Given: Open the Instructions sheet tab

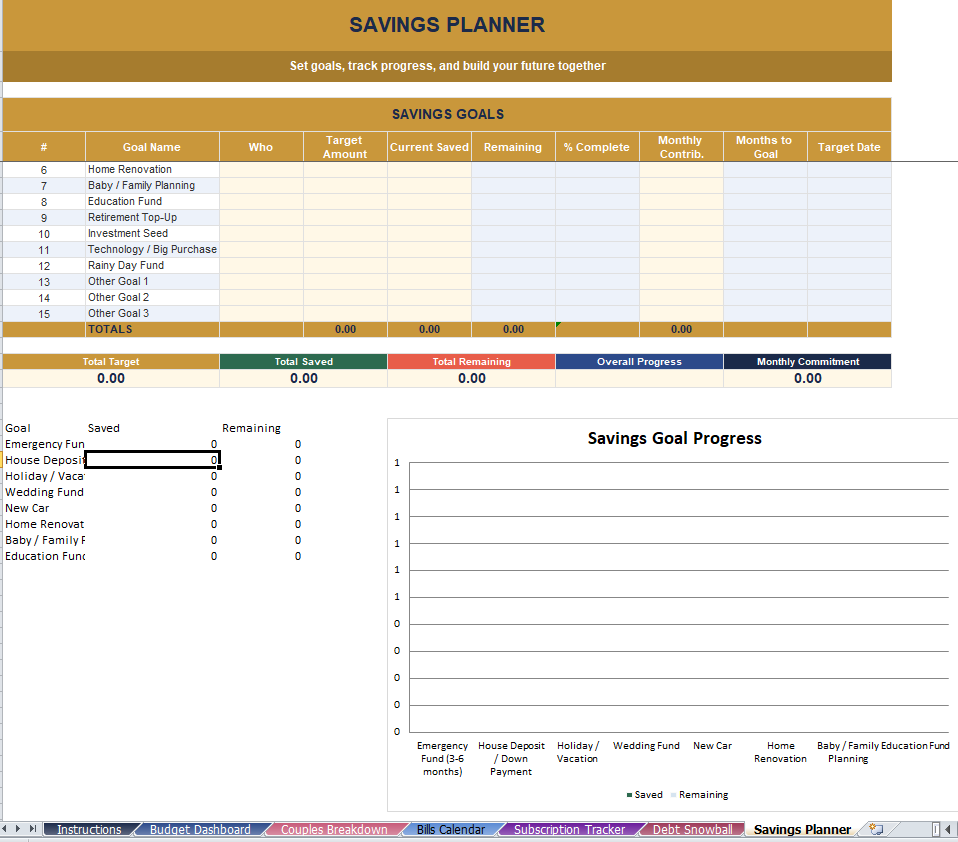Looking at the screenshot, I should pyautogui.click(x=89, y=829).
